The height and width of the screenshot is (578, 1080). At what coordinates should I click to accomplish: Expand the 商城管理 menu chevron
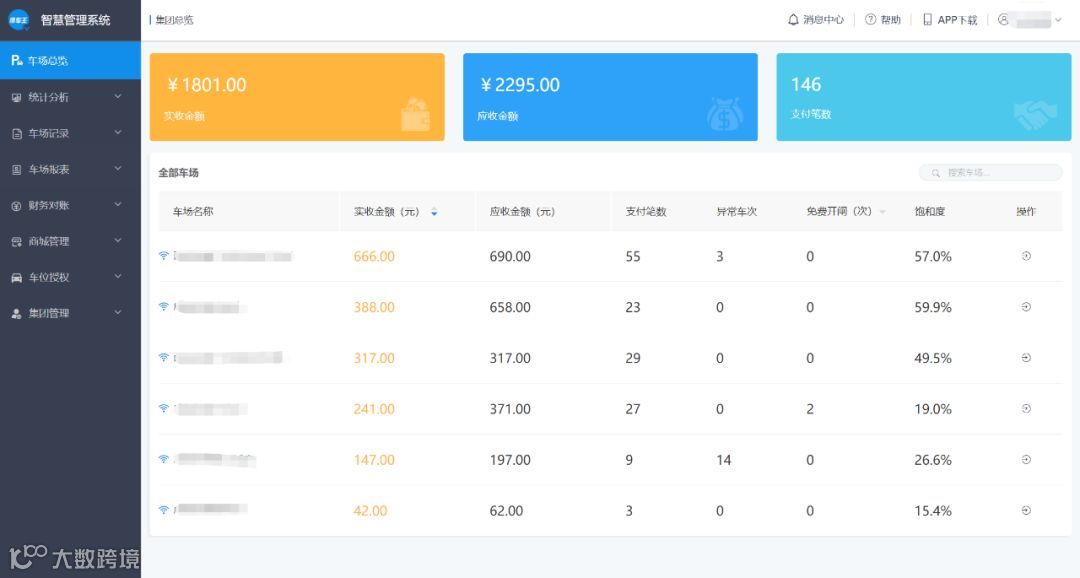click(118, 240)
